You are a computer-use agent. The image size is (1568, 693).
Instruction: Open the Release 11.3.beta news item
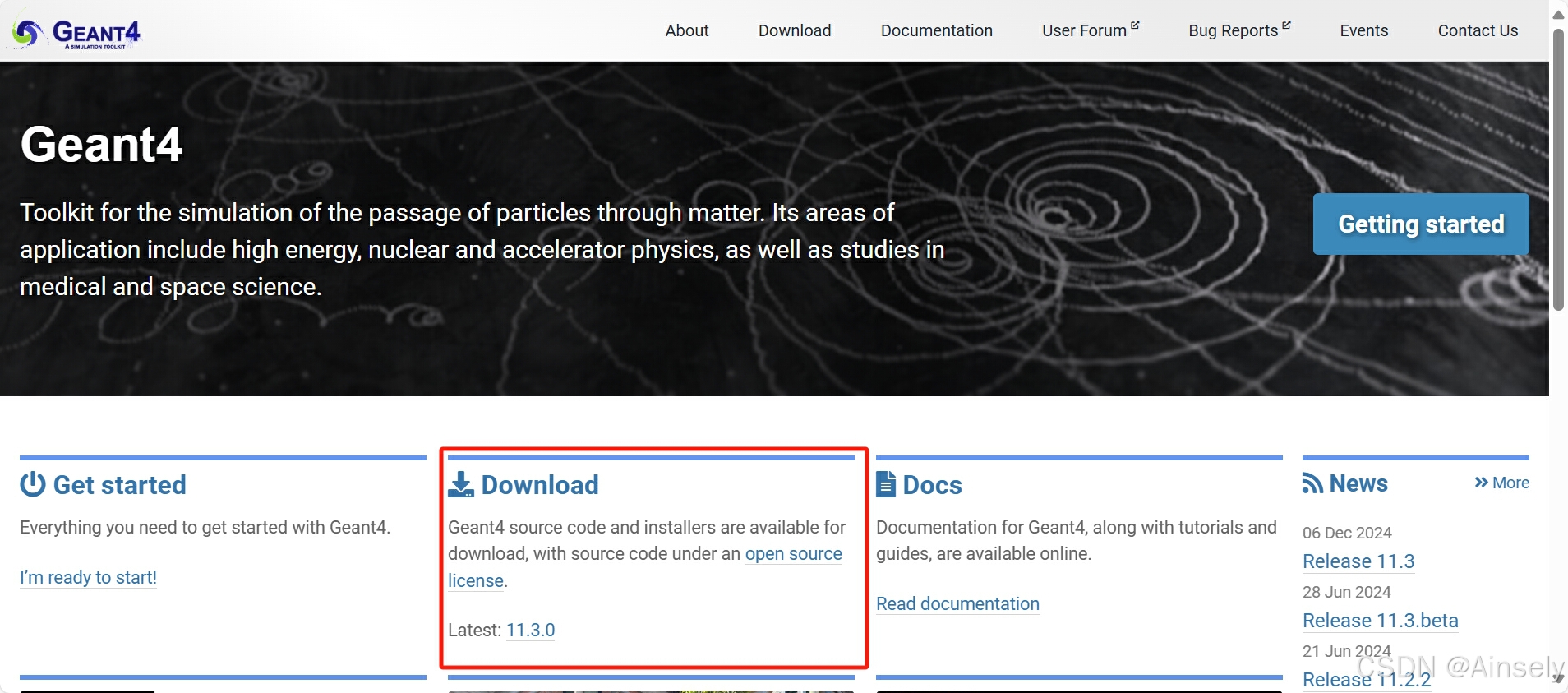[x=1381, y=621]
